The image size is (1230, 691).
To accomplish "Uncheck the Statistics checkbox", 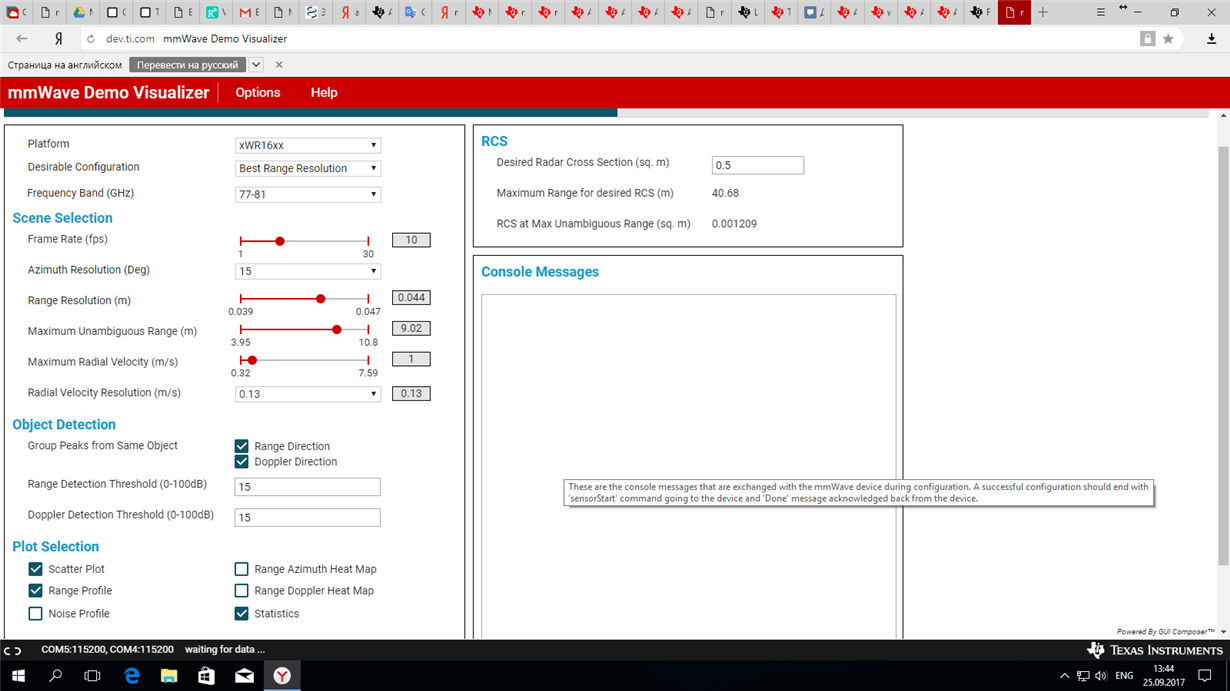I will point(241,614).
